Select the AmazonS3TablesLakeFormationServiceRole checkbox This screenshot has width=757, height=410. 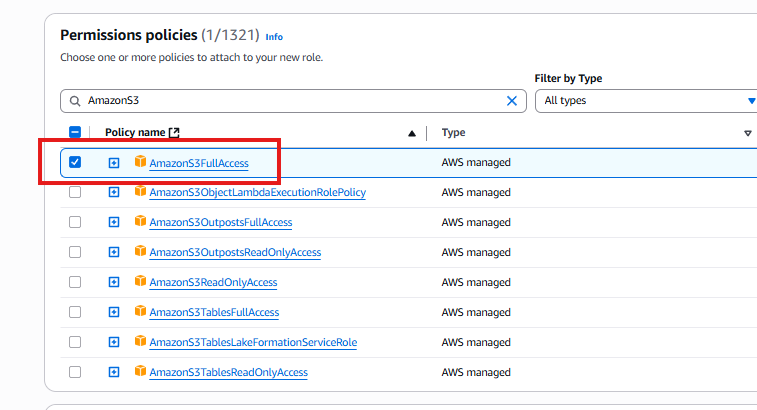pyautogui.click(x=75, y=342)
